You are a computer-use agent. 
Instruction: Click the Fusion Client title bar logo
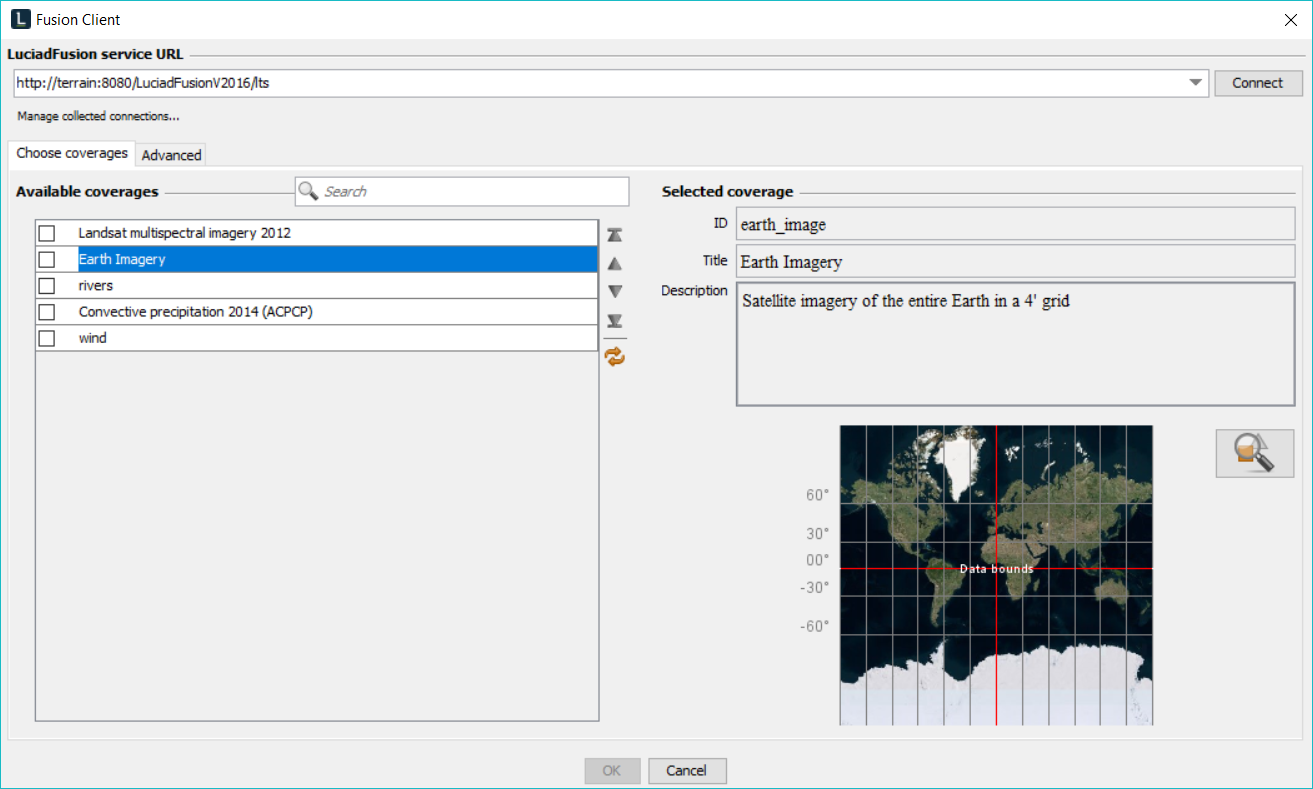pyautogui.click(x=20, y=19)
